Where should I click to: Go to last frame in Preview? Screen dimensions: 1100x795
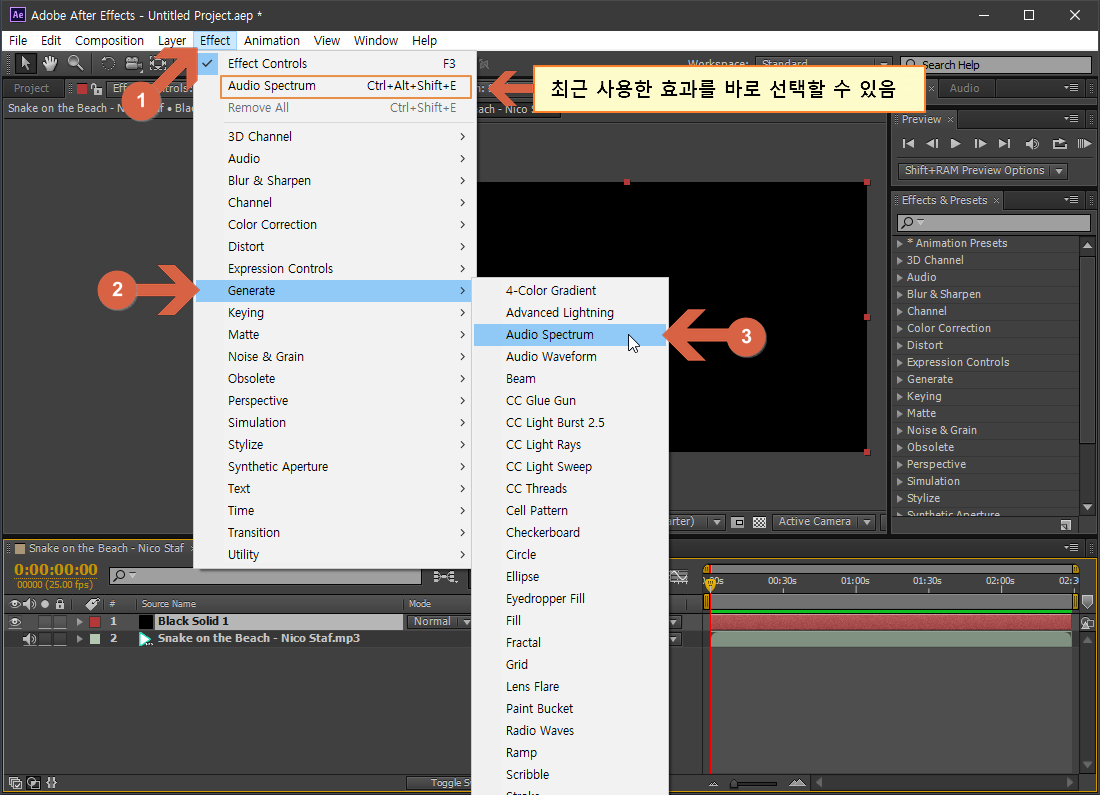point(1005,143)
